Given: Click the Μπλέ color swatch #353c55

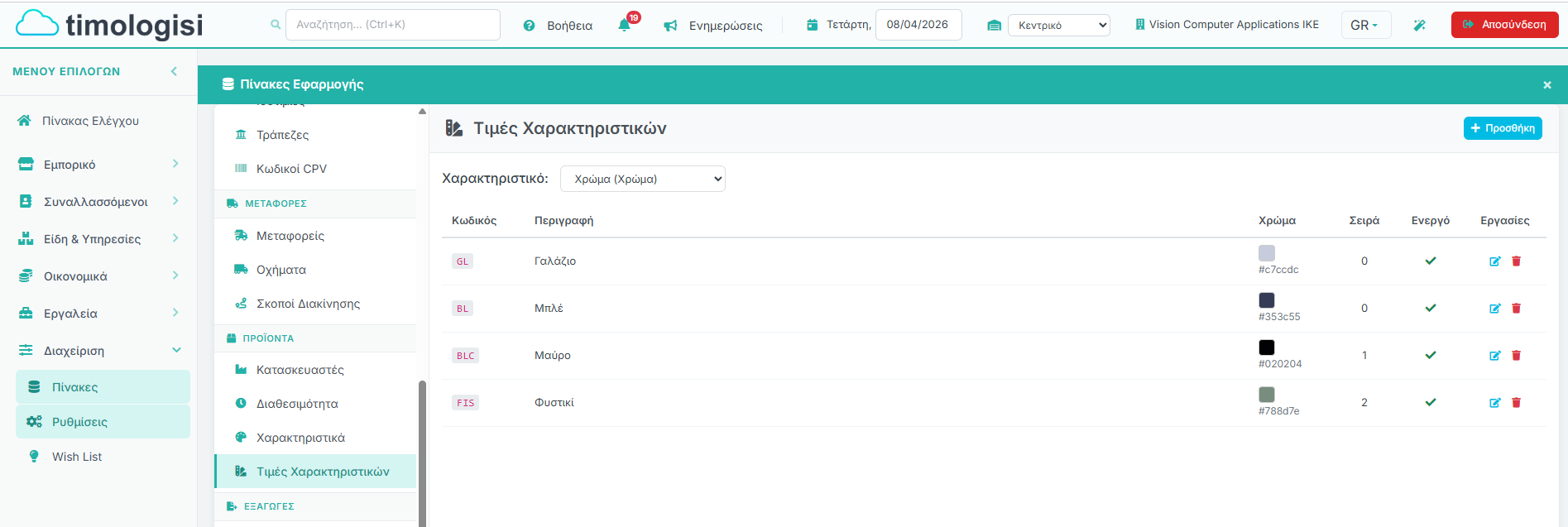Looking at the screenshot, I should pyautogui.click(x=1267, y=300).
